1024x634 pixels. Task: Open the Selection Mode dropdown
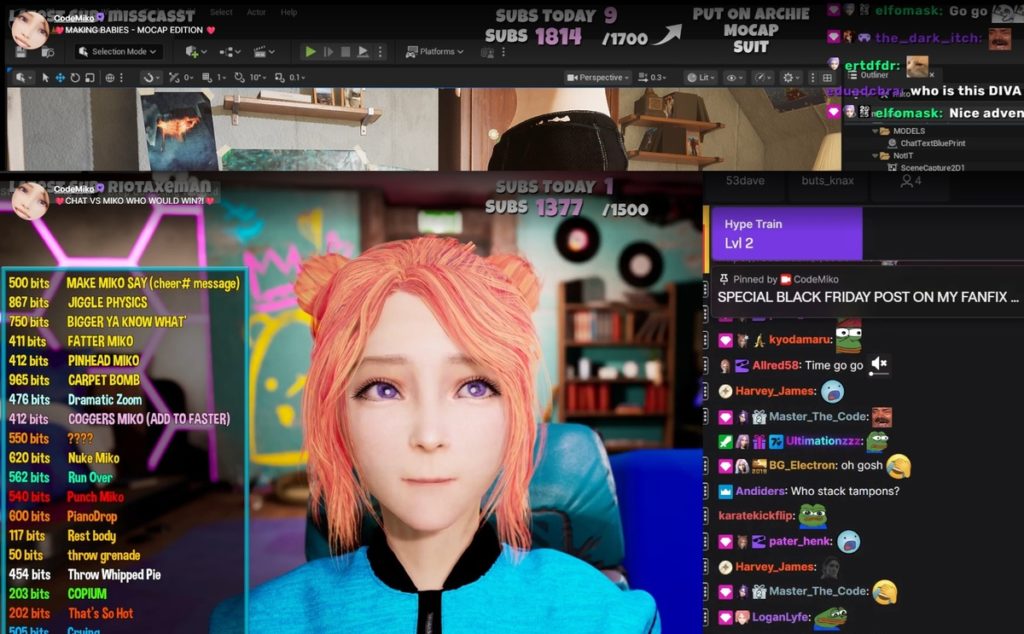(117, 52)
